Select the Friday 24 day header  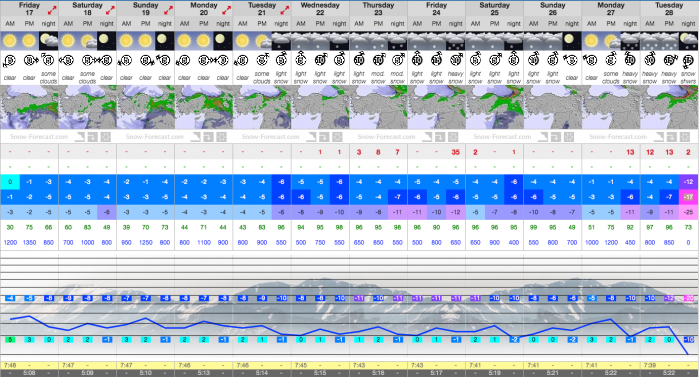pyautogui.click(x=436, y=8)
